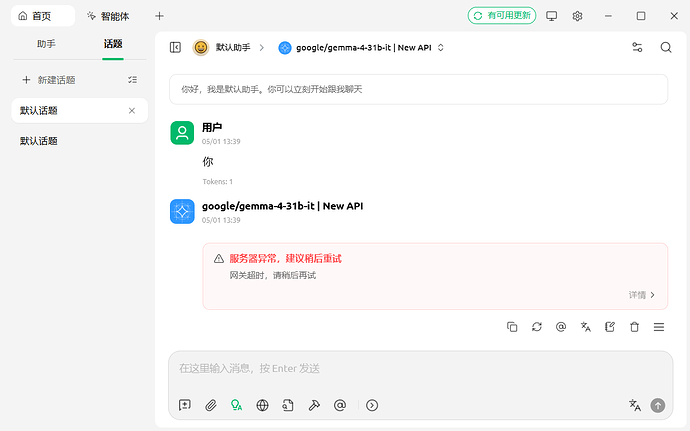Click the 用户 sender name
This screenshot has height=431, width=690.
click(x=212, y=127)
